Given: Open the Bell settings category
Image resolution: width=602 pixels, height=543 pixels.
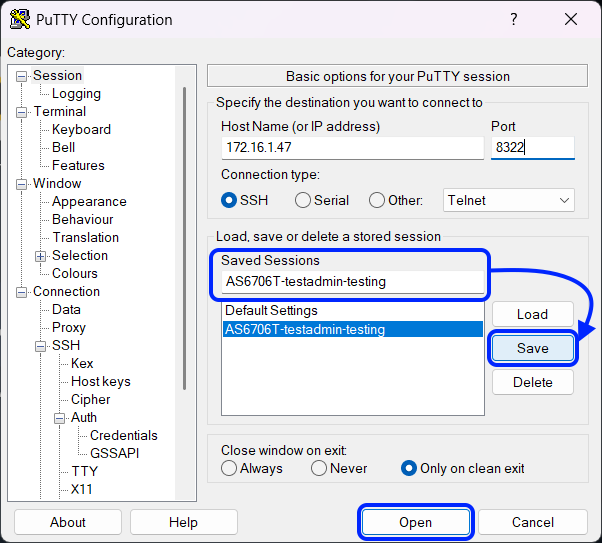Looking at the screenshot, I should pos(63,147).
